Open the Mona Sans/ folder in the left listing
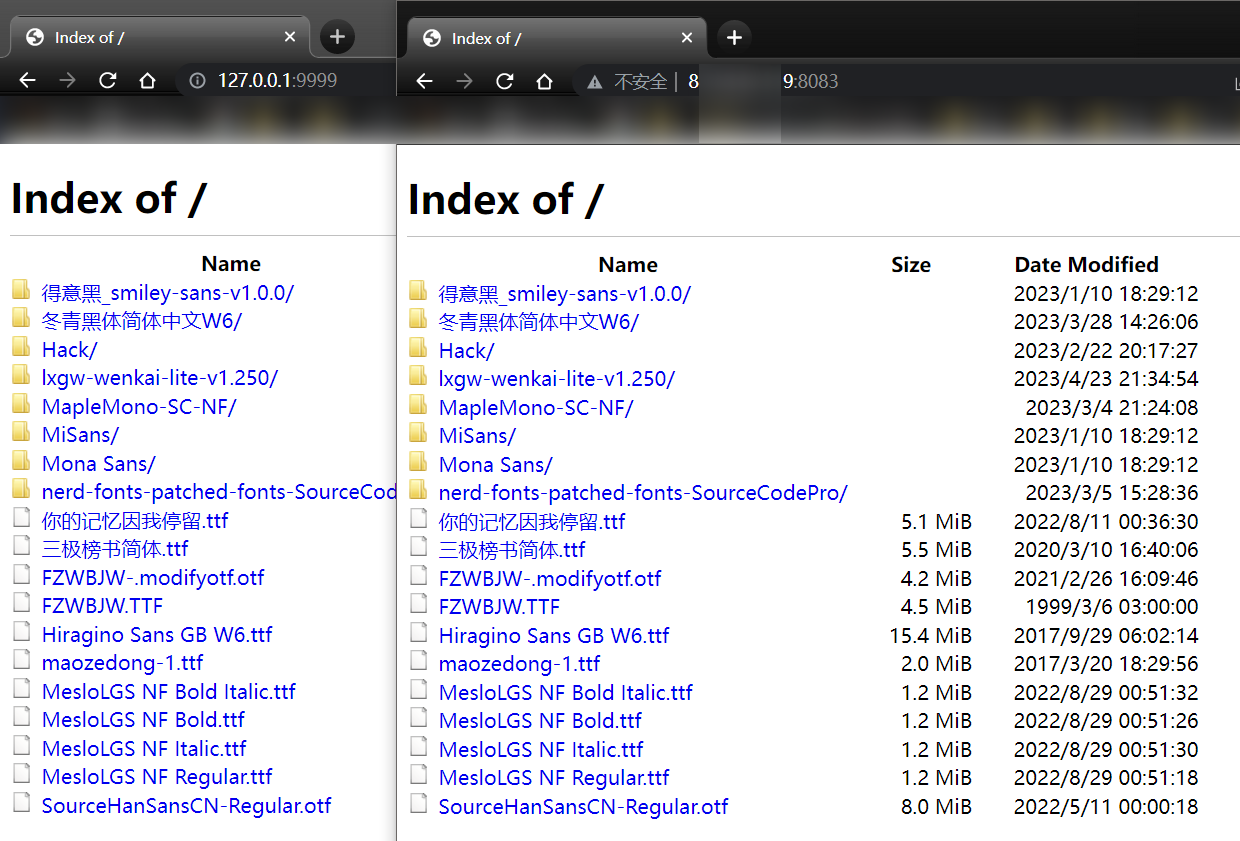This screenshot has width=1240, height=841. click(x=98, y=464)
